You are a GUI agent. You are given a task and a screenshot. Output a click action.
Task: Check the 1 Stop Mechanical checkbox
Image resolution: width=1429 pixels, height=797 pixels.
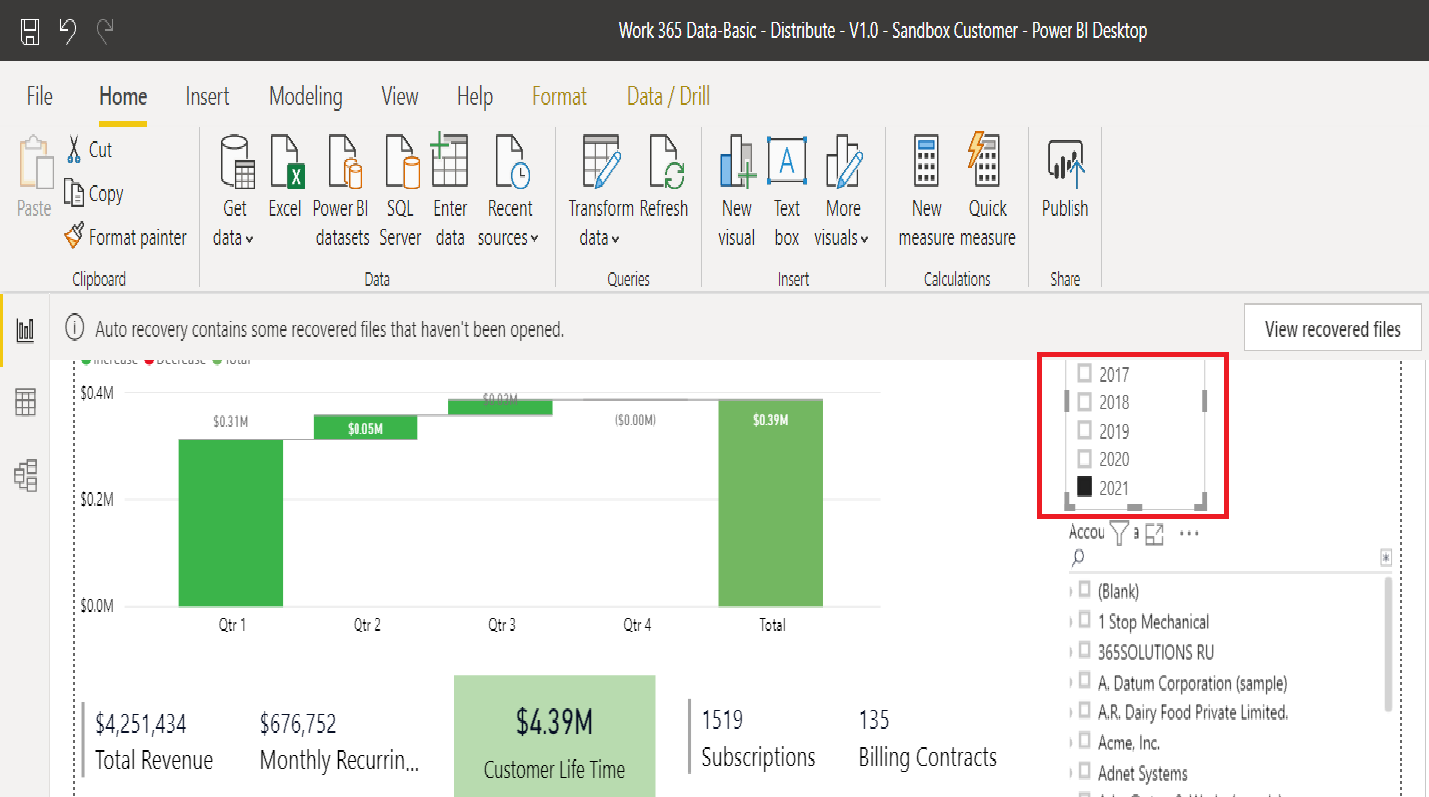click(x=1084, y=621)
